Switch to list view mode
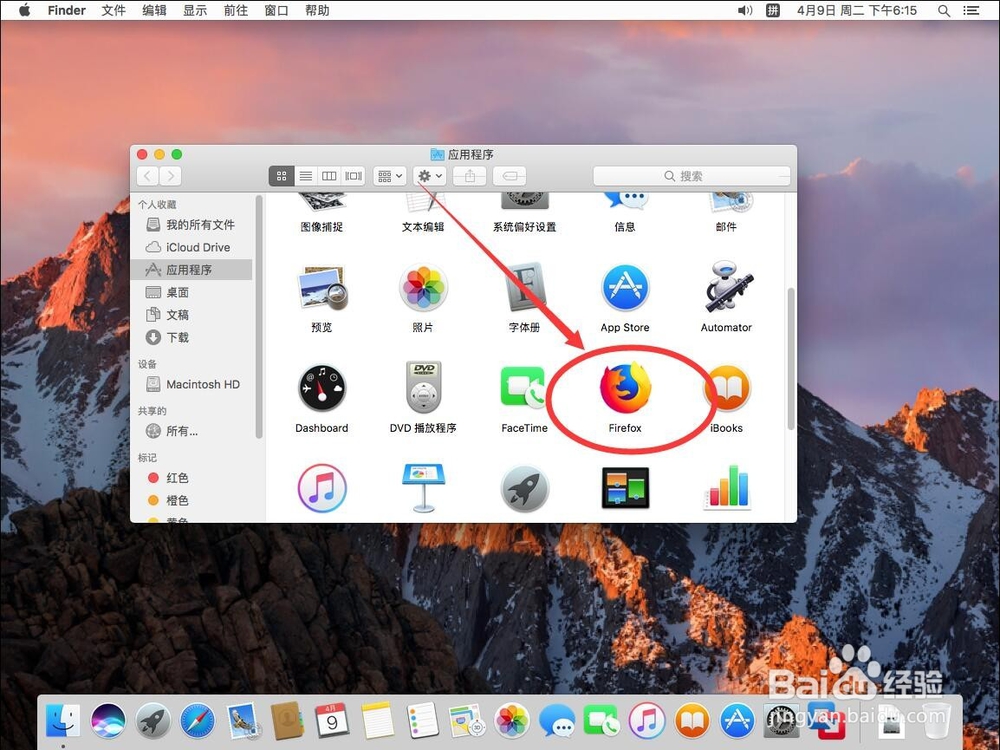 click(306, 176)
